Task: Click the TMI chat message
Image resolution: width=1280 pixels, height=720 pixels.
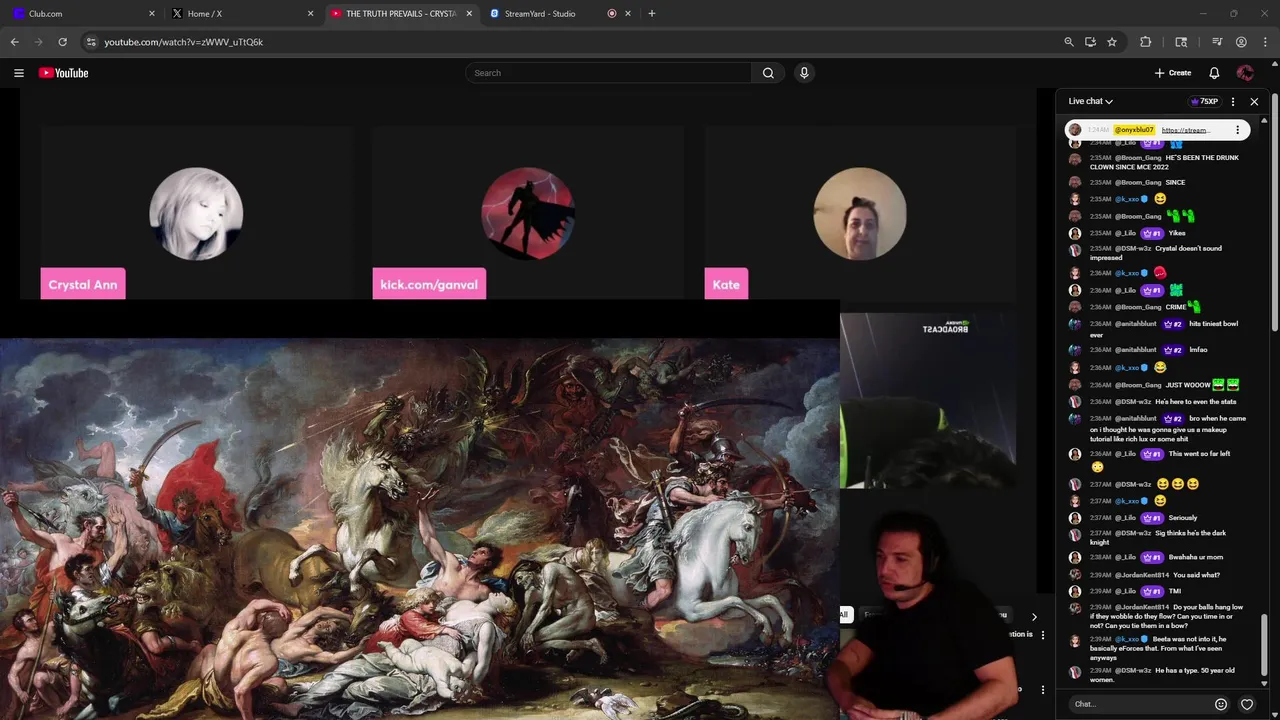Action: tap(1175, 591)
